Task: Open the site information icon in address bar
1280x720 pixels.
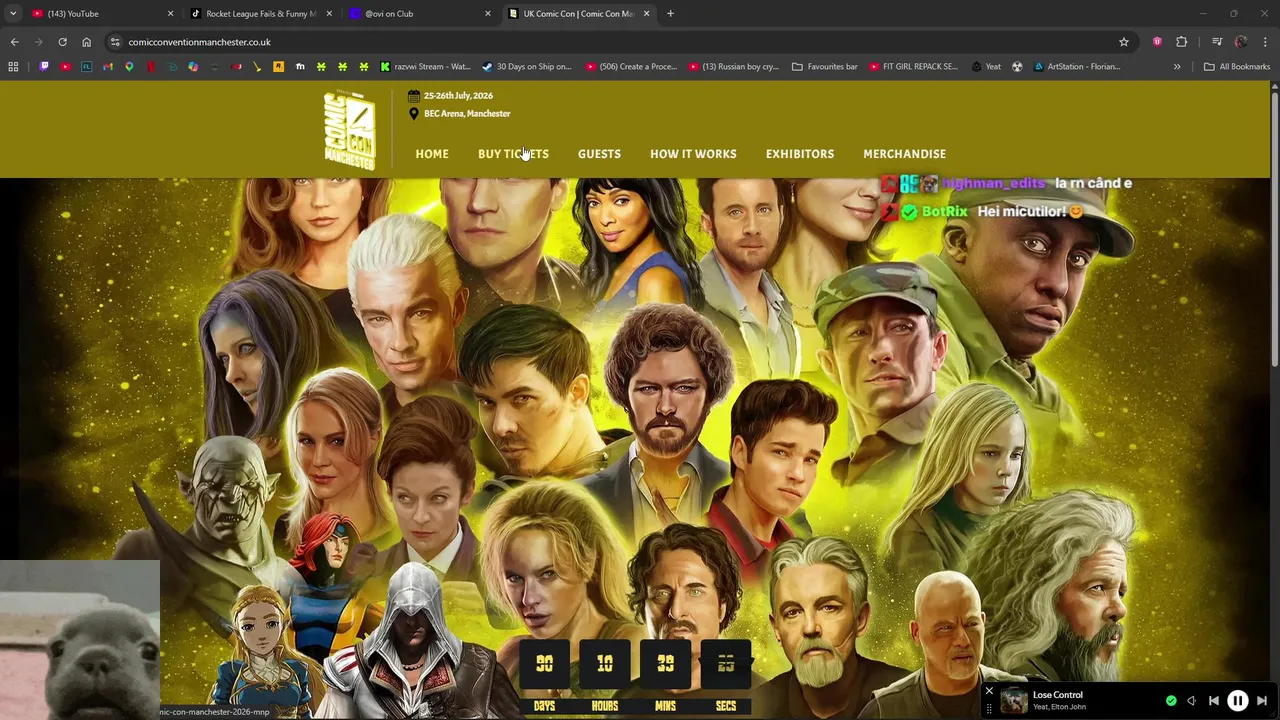Action: [x=115, y=42]
